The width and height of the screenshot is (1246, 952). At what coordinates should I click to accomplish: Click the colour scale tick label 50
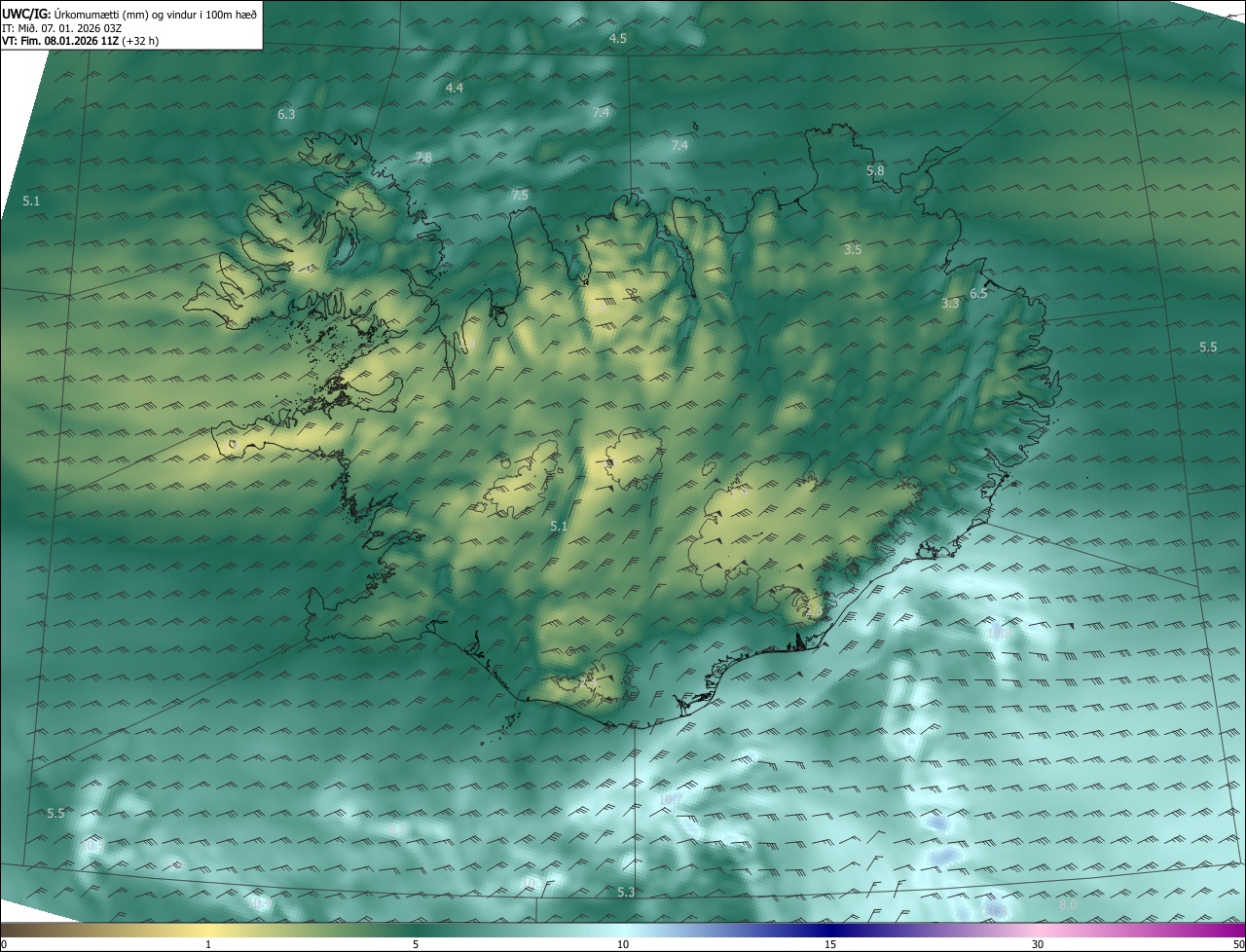1238,944
